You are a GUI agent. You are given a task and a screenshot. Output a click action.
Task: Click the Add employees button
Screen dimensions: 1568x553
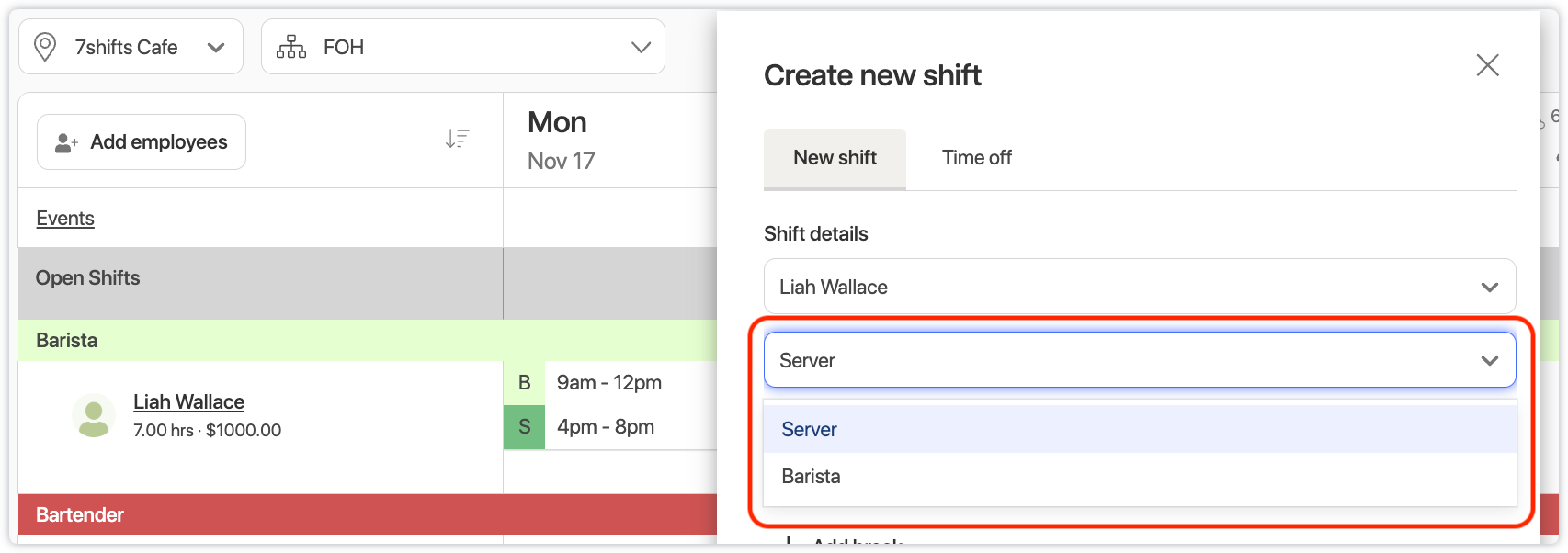[142, 142]
